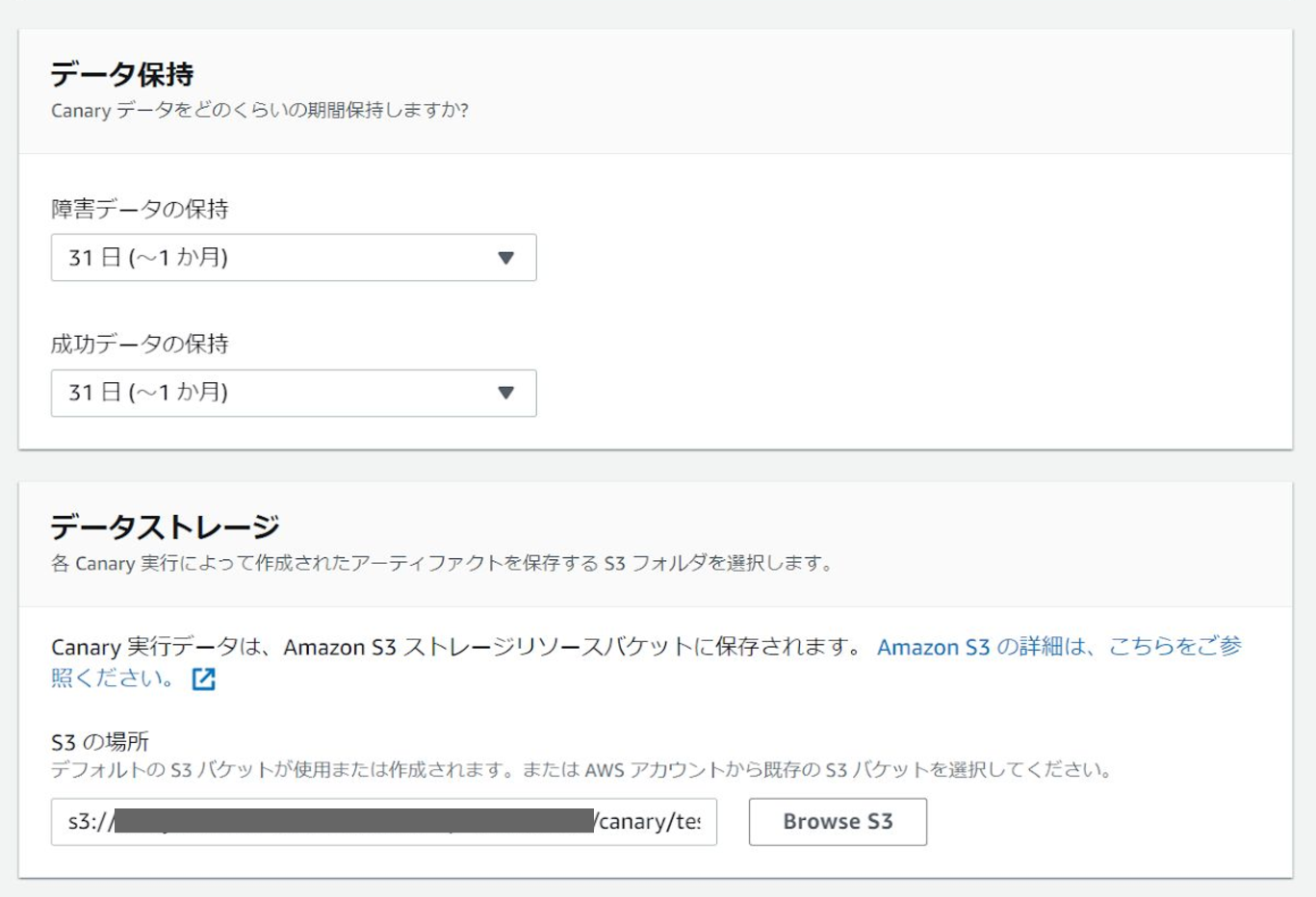This screenshot has height=897, width=1316.
Task: Select the データストレージ section heading
Action: (165, 526)
